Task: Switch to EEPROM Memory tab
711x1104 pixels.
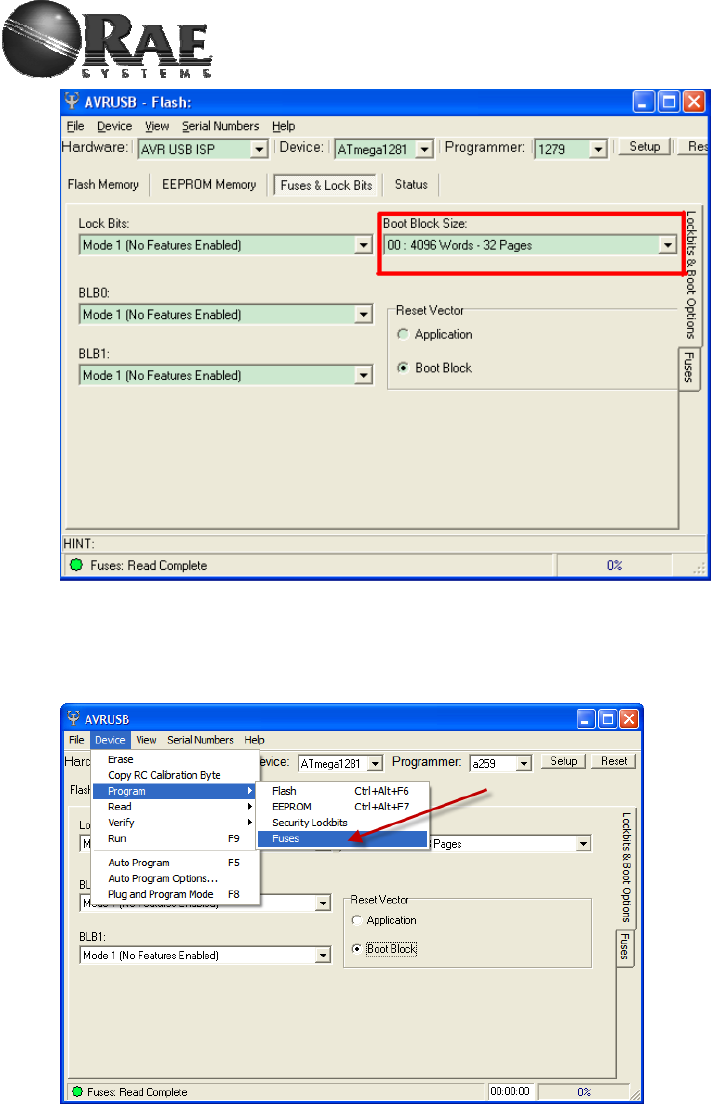Action: [209, 184]
